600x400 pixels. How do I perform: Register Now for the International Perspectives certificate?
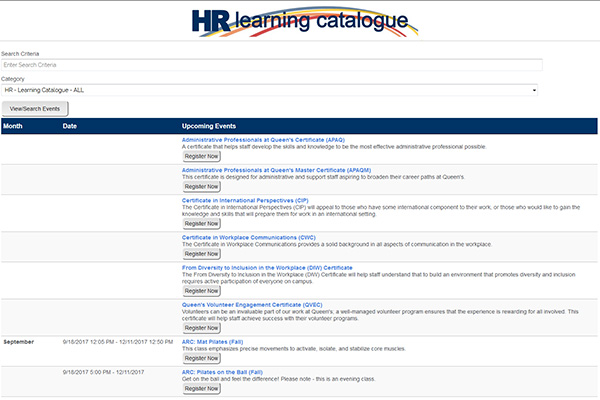201,223
